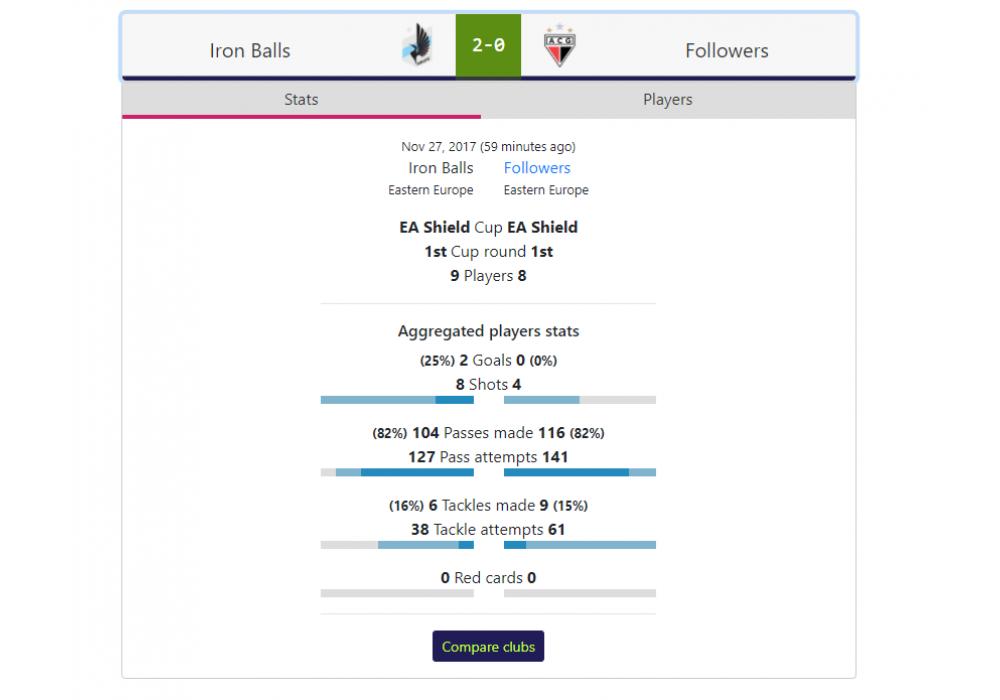Click the Followers club crest icon

click(559, 47)
